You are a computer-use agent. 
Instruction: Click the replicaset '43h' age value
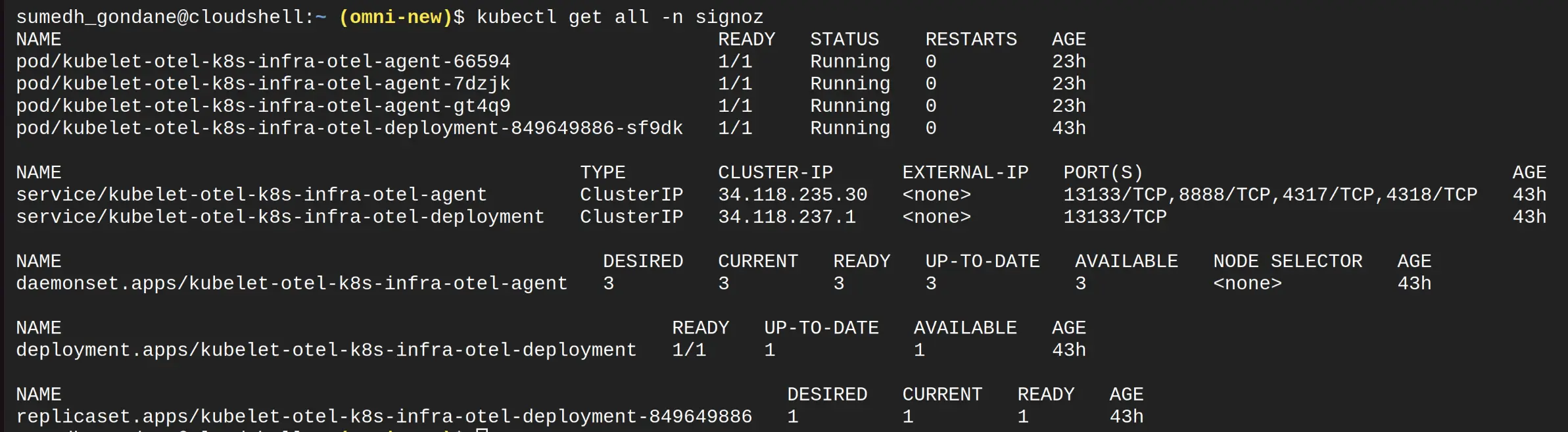click(1126, 417)
